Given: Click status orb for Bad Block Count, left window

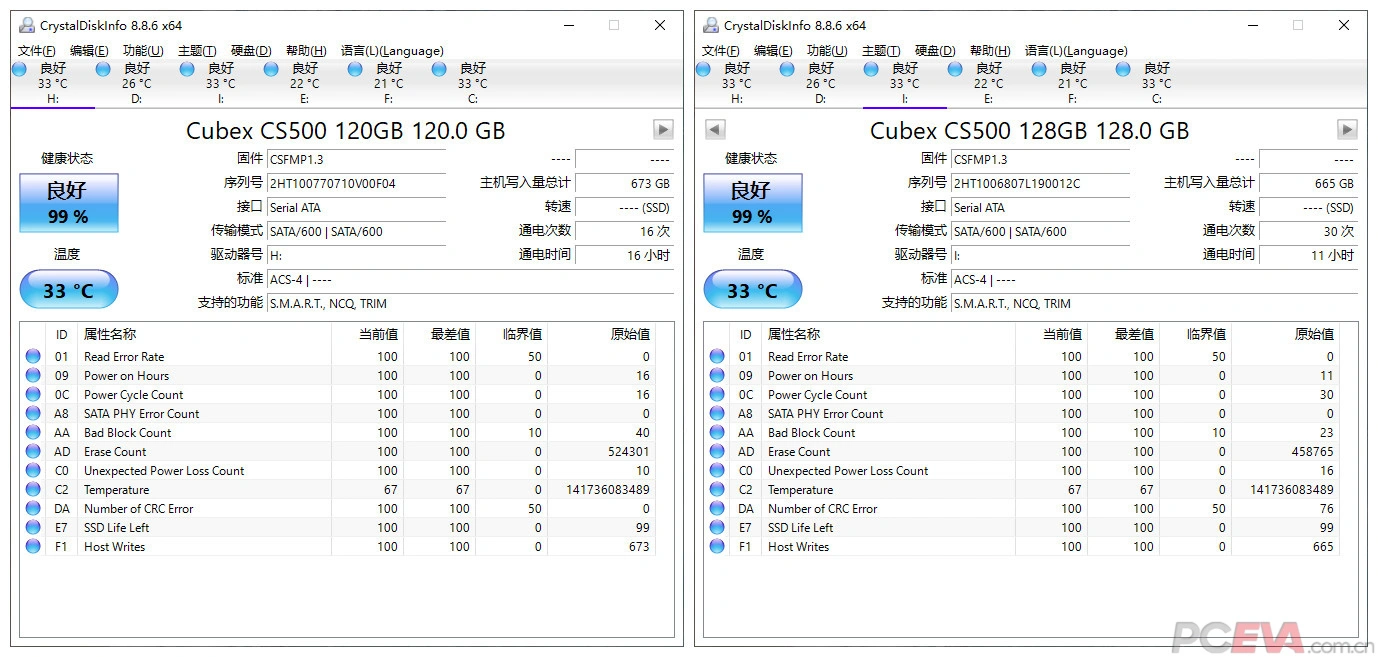Looking at the screenshot, I should click(33, 432).
